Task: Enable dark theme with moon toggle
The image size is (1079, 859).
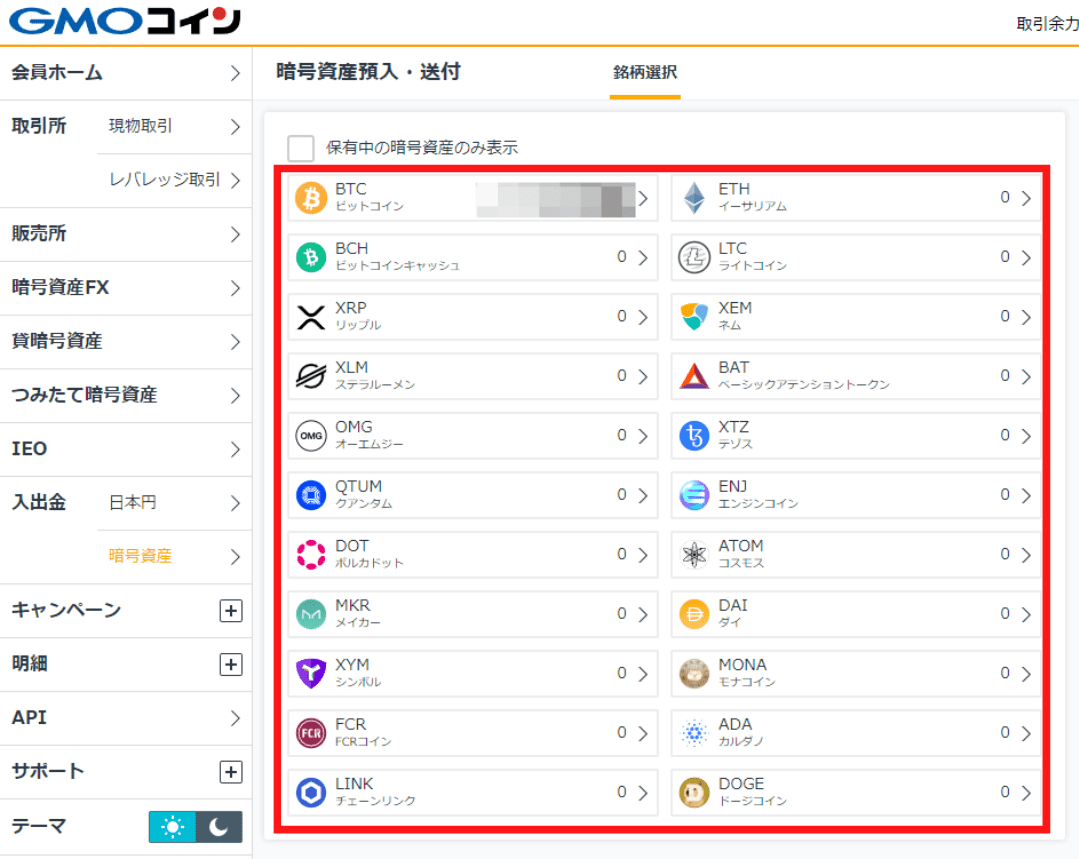Action: 217,827
